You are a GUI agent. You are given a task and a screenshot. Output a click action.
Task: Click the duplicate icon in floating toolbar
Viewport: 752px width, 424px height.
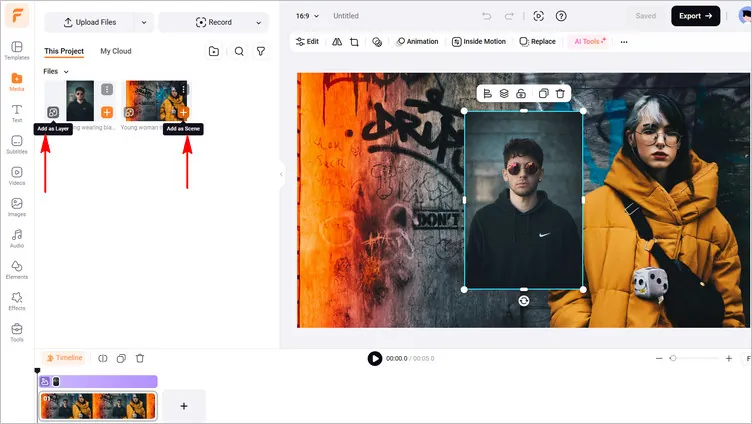(x=543, y=94)
